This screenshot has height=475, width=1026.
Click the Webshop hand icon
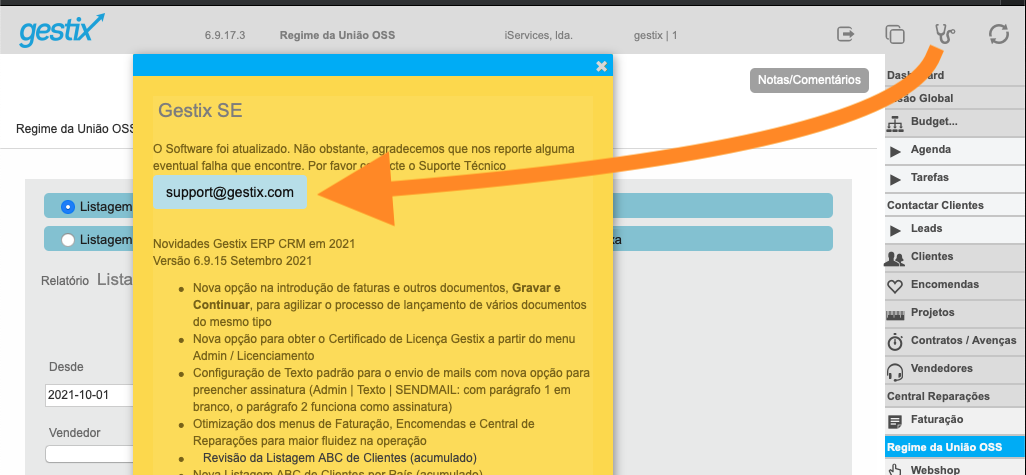click(x=894, y=469)
